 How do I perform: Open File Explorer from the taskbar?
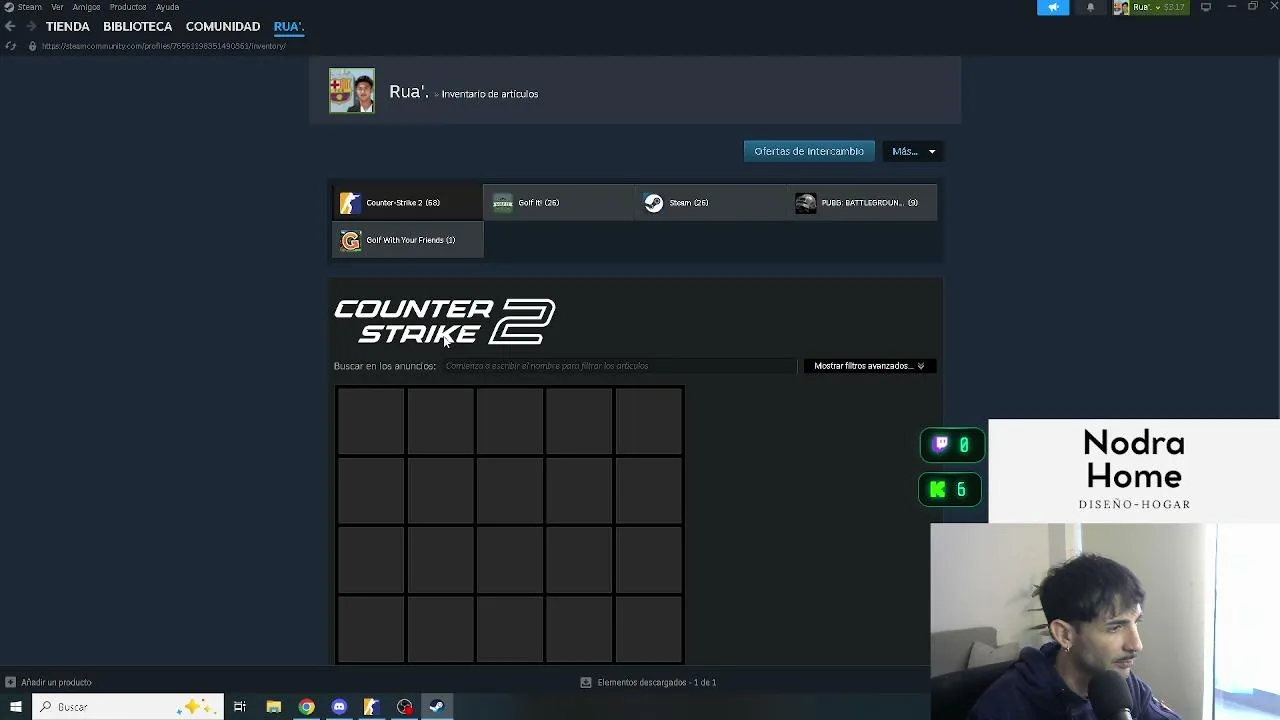(273, 707)
